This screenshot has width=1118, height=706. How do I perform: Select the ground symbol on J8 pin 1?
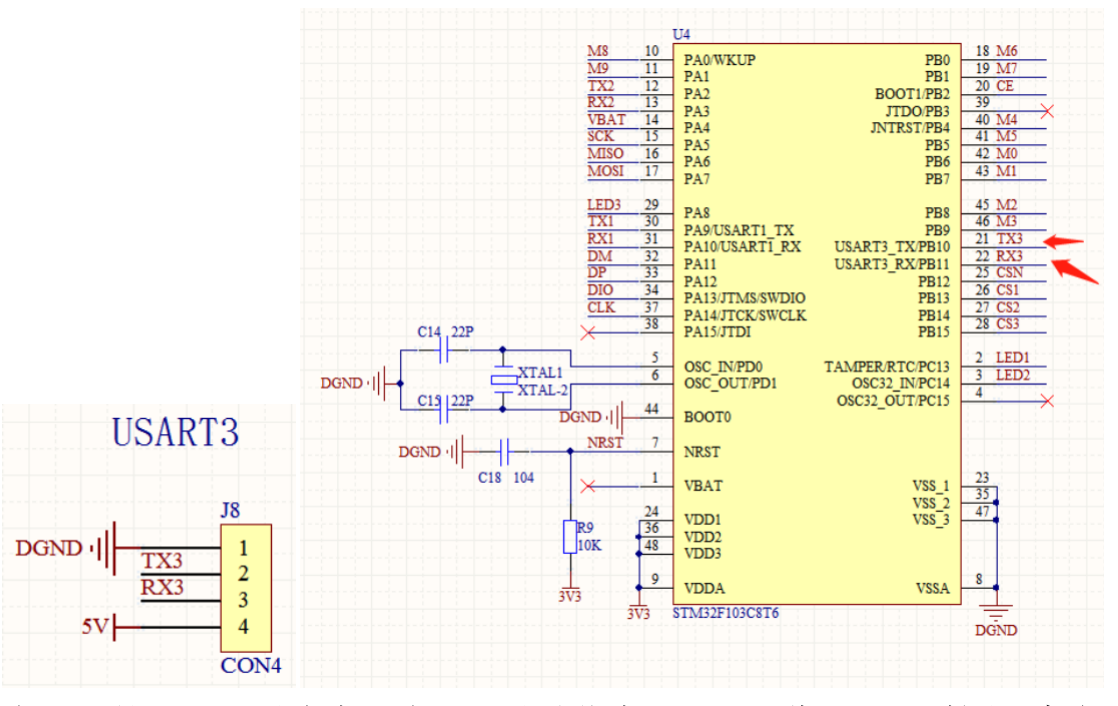104,548
